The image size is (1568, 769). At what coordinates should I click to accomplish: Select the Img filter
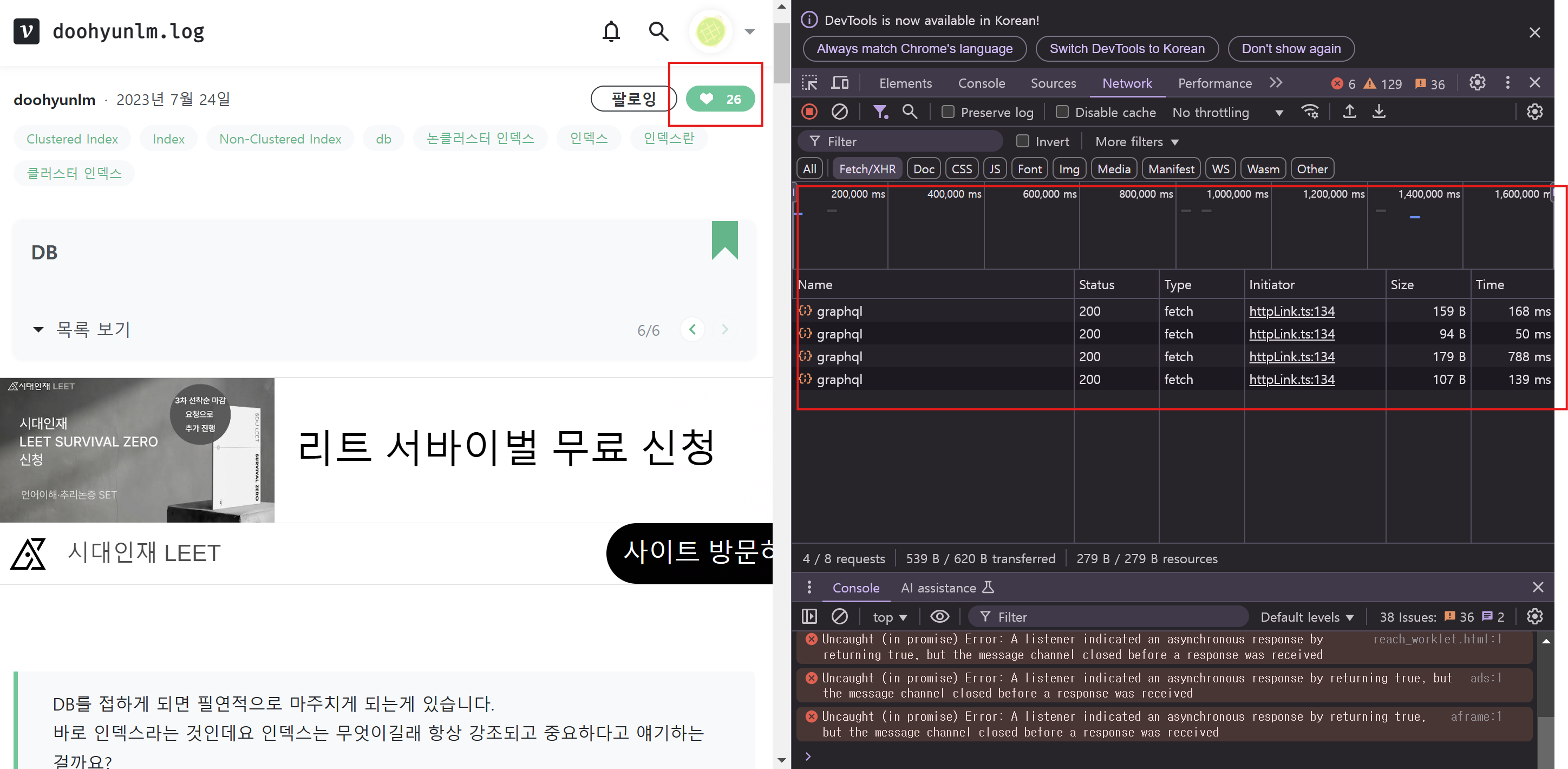pos(1069,170)
